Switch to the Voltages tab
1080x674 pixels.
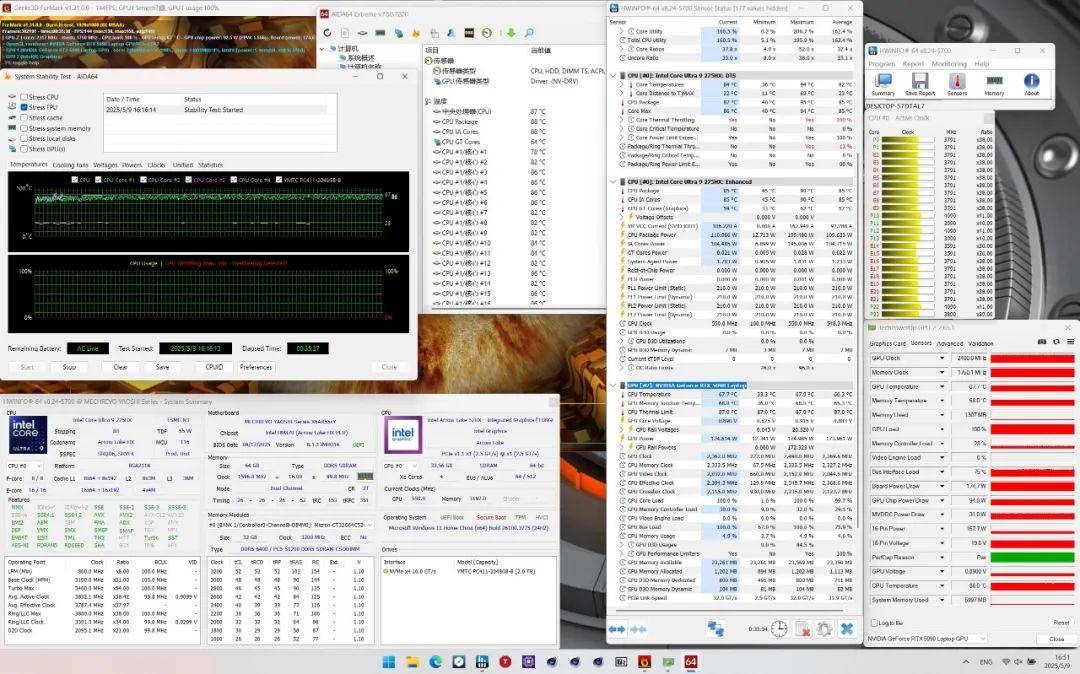(x=105, y=165)
